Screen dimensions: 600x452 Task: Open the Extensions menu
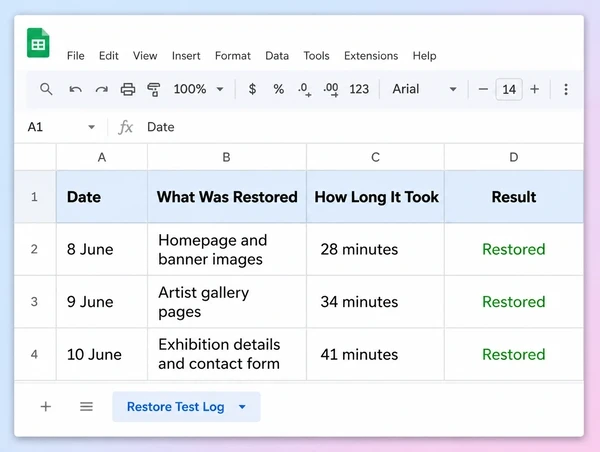(x=371, y=56)
